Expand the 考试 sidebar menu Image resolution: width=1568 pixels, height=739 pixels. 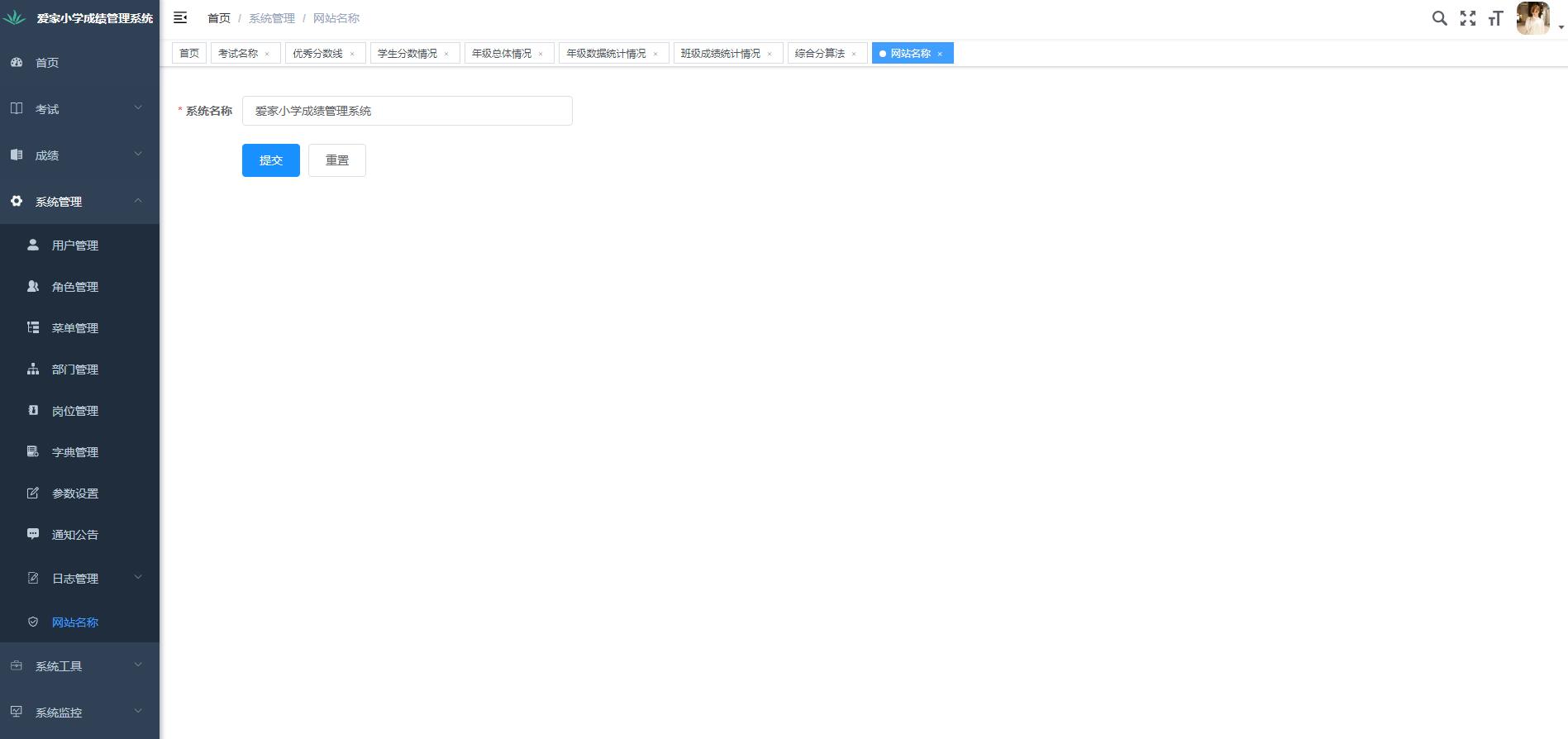coord(79,109)
